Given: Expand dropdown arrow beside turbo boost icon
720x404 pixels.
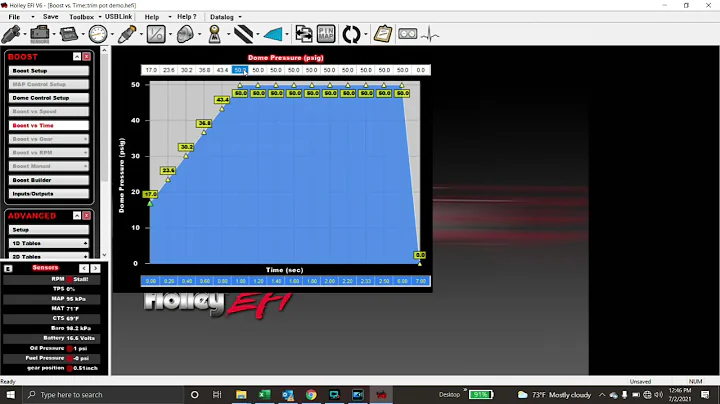Looking at the screenshot, I should click(x=199, y=34).
